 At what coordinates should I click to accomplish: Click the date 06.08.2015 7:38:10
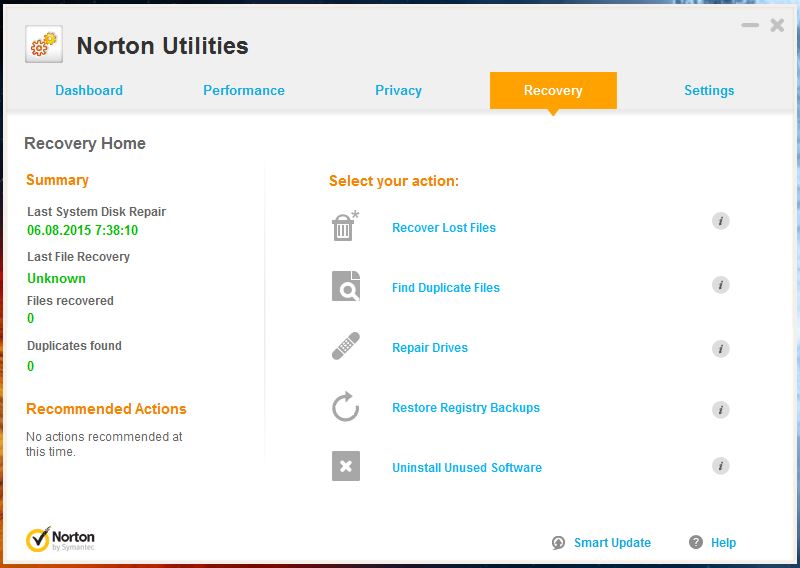(x=83, y=230)
